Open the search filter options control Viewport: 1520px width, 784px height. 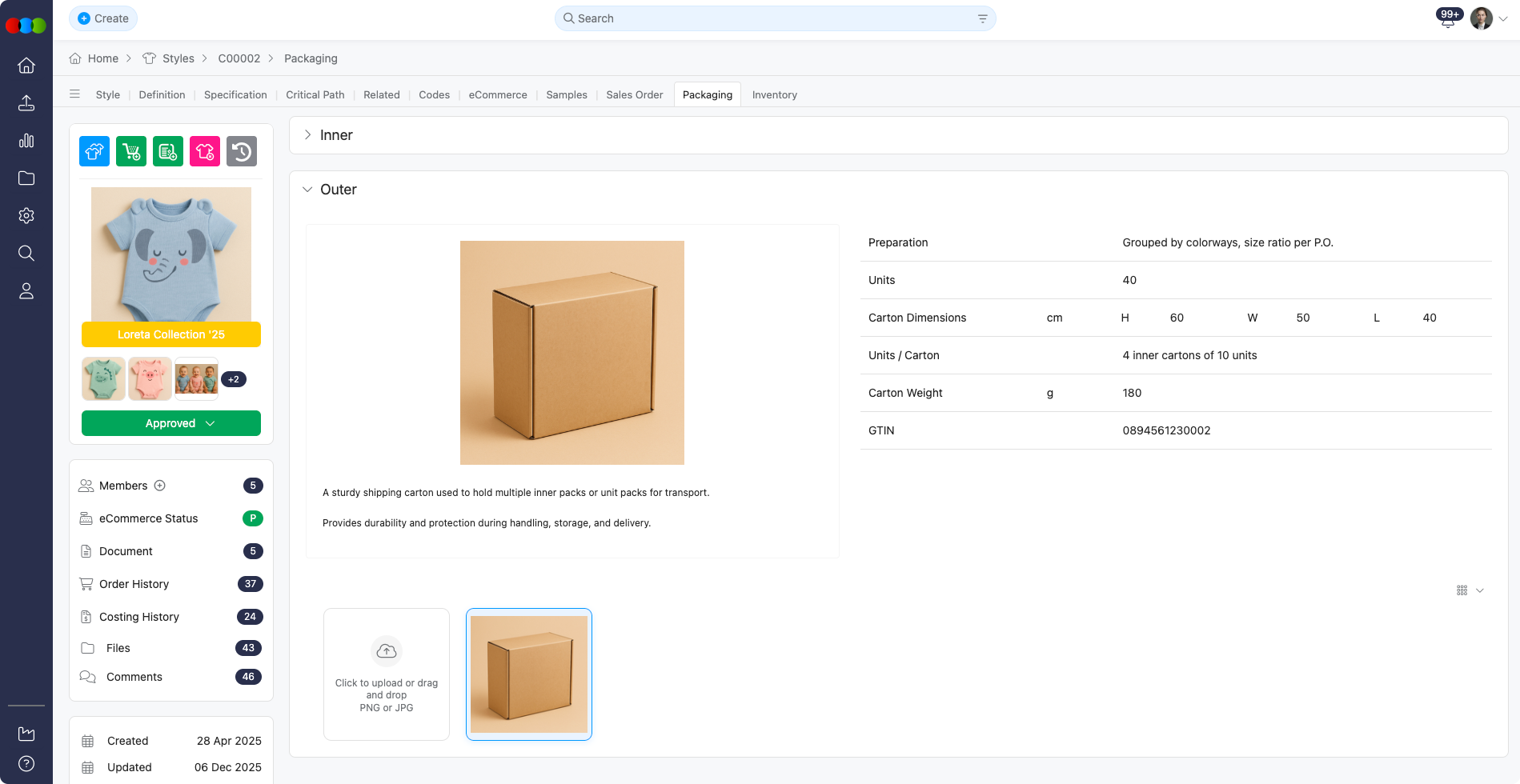982,18
